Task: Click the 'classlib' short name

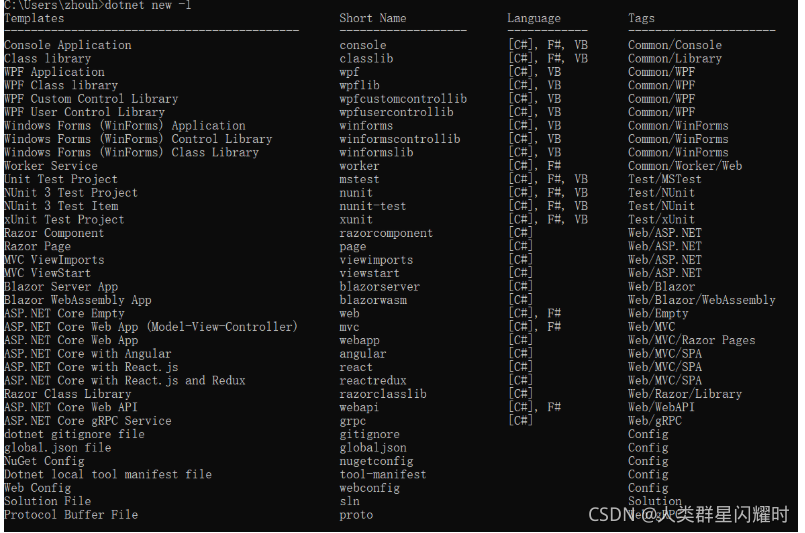Action: (366, 59)
